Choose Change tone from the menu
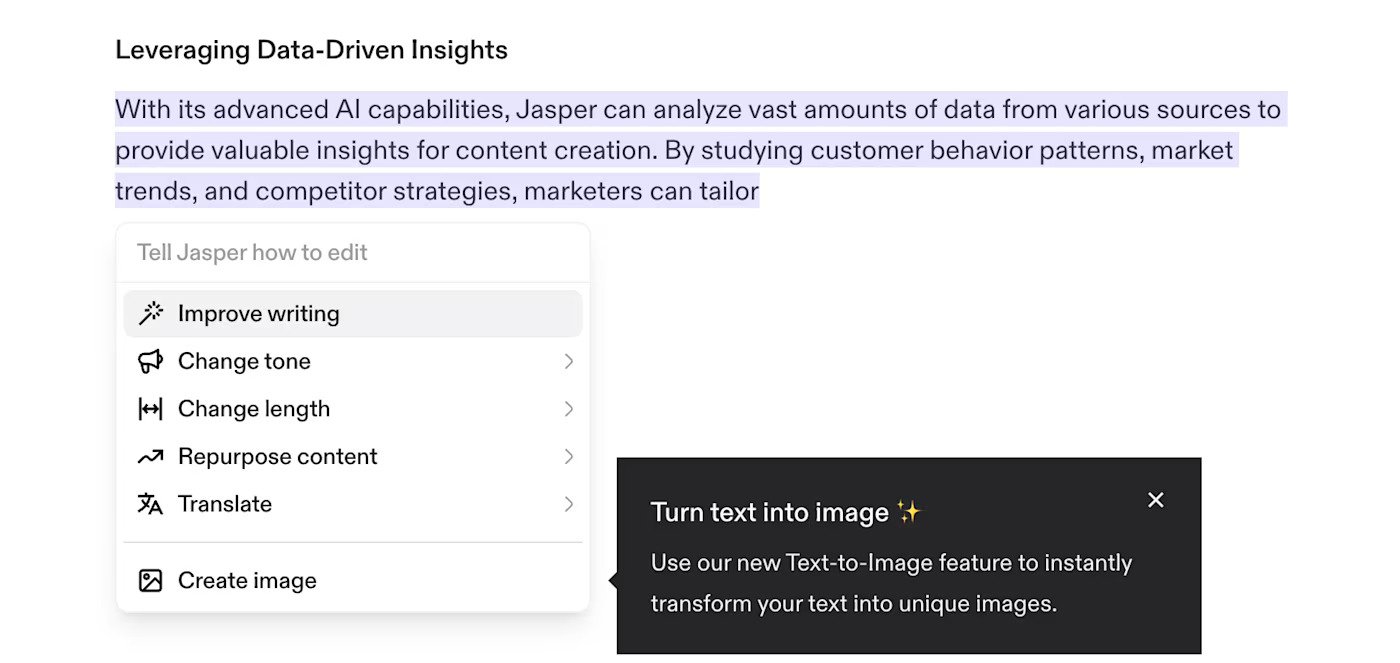Screen dimensions: 1400x663 pos(244,361)
